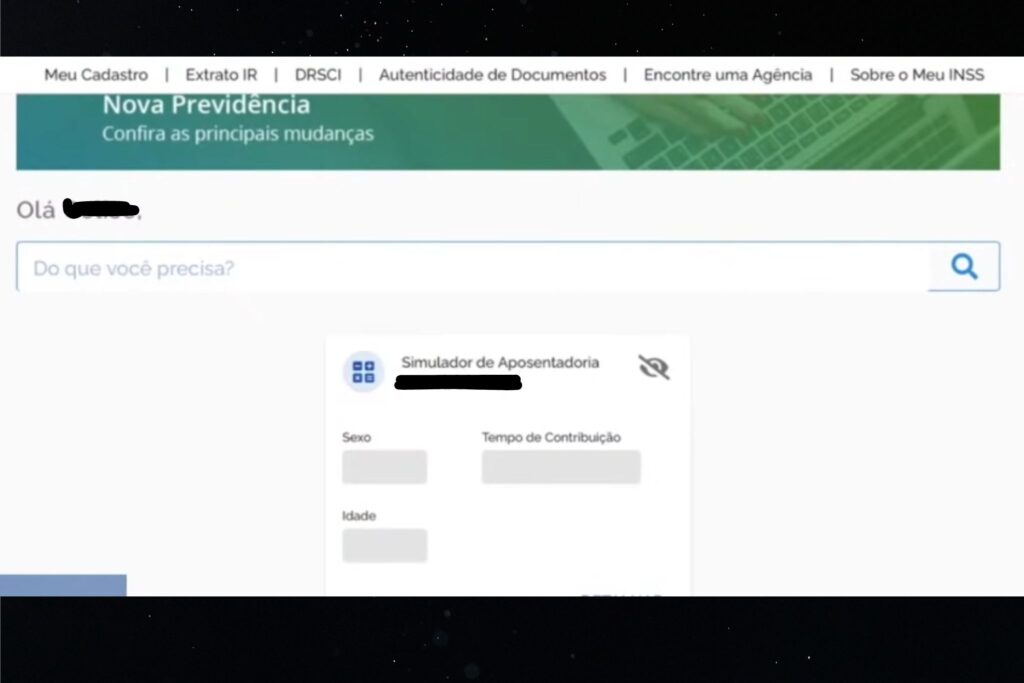Screen dimensions: 1024x683
Task: Open Sobre o Meu INSS
Action: click(x=916, y=74)
